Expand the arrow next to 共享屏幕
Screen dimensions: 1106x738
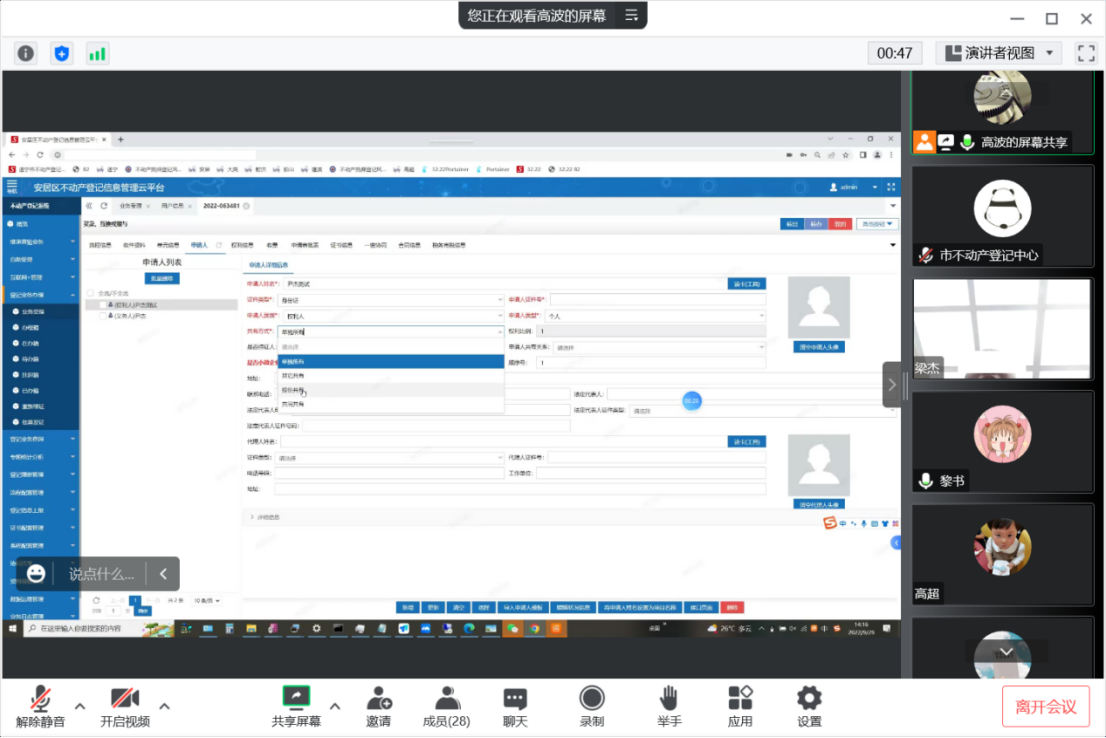click(x=335, y=706)
